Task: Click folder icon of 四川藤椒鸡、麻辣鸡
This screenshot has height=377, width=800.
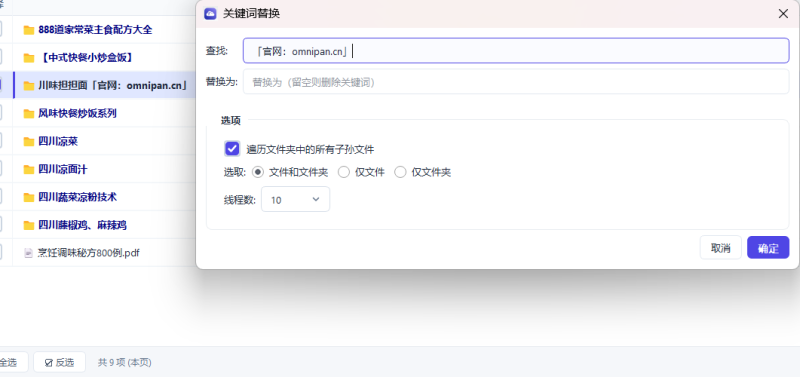Action: click(29, 225)
